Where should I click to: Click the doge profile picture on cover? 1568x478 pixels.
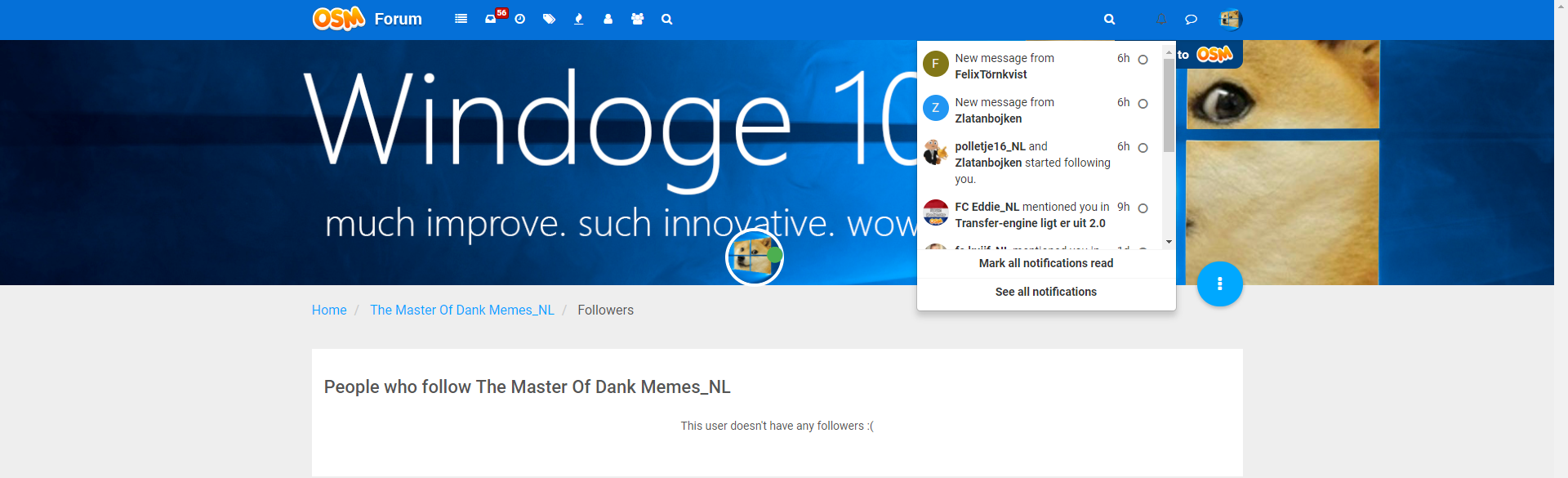tap(754, 257)
